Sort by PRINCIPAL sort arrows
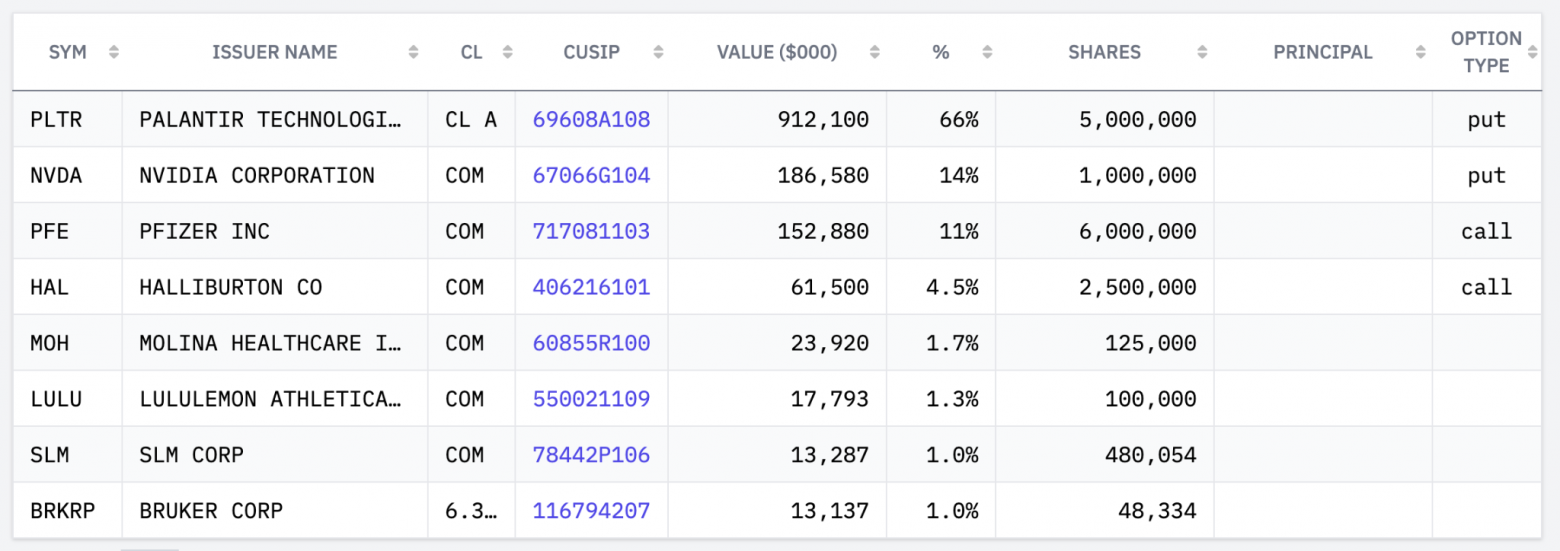1560x551 pixels. pos(1420,52)
